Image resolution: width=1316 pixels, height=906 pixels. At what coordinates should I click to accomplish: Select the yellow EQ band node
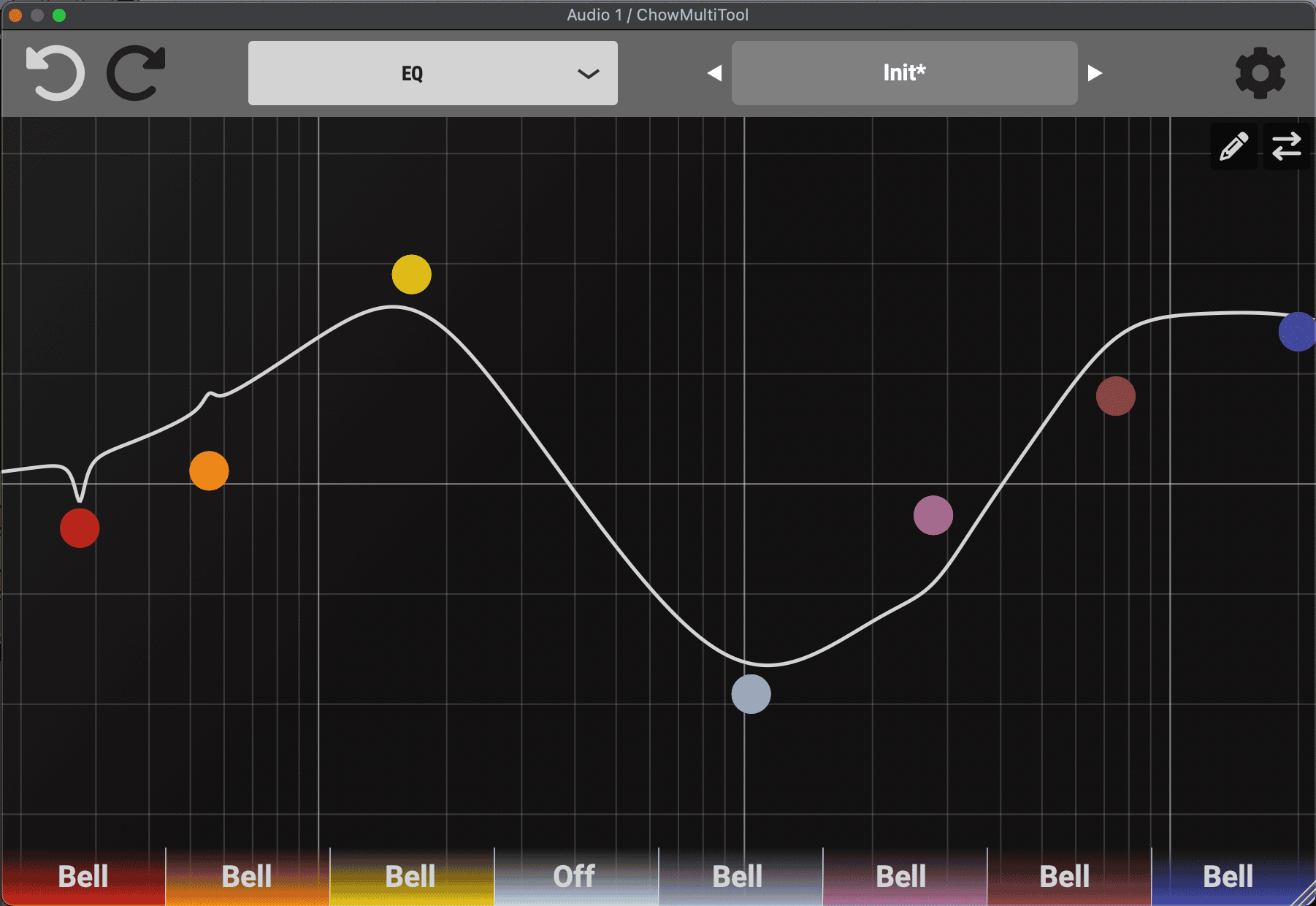tap(411, 274)
